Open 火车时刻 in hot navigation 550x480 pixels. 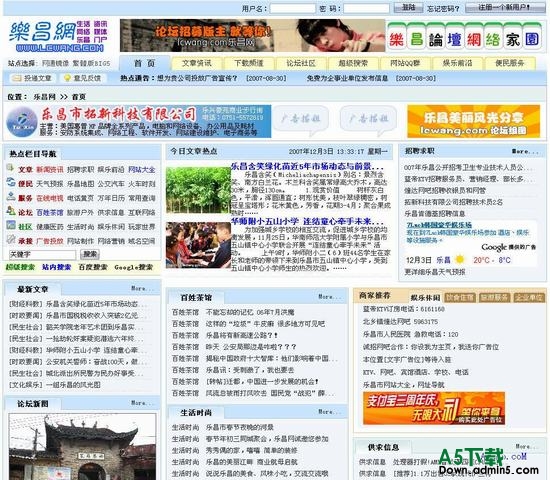pyautogui.click(x=142, y=184)
